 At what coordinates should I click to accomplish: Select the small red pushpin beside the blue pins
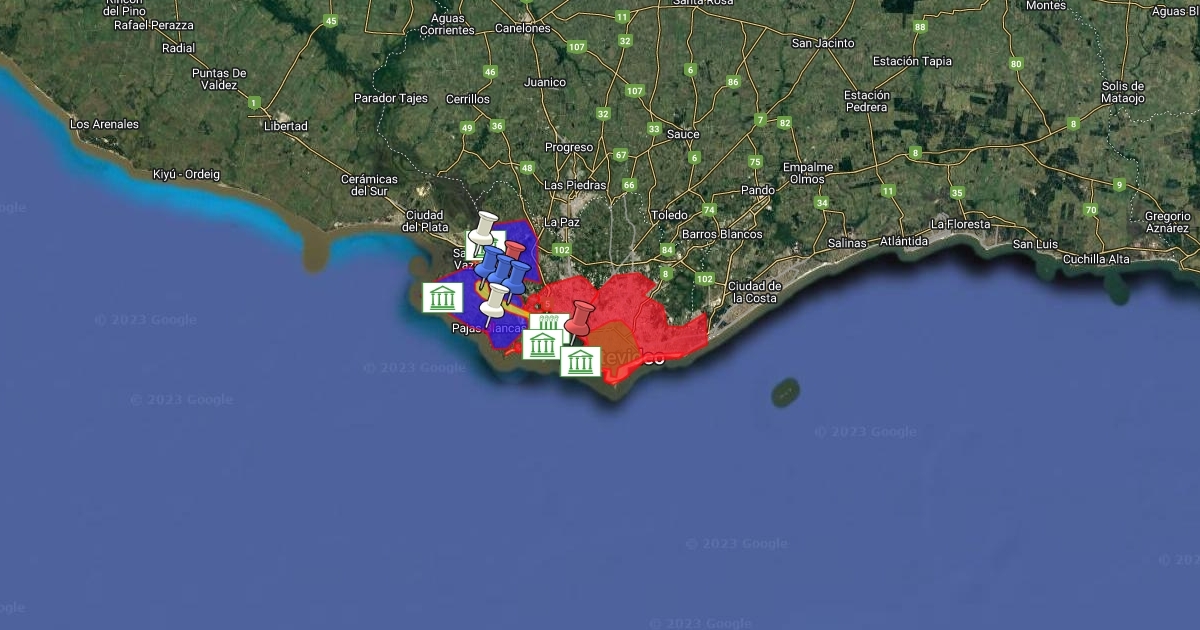(514, 251)
